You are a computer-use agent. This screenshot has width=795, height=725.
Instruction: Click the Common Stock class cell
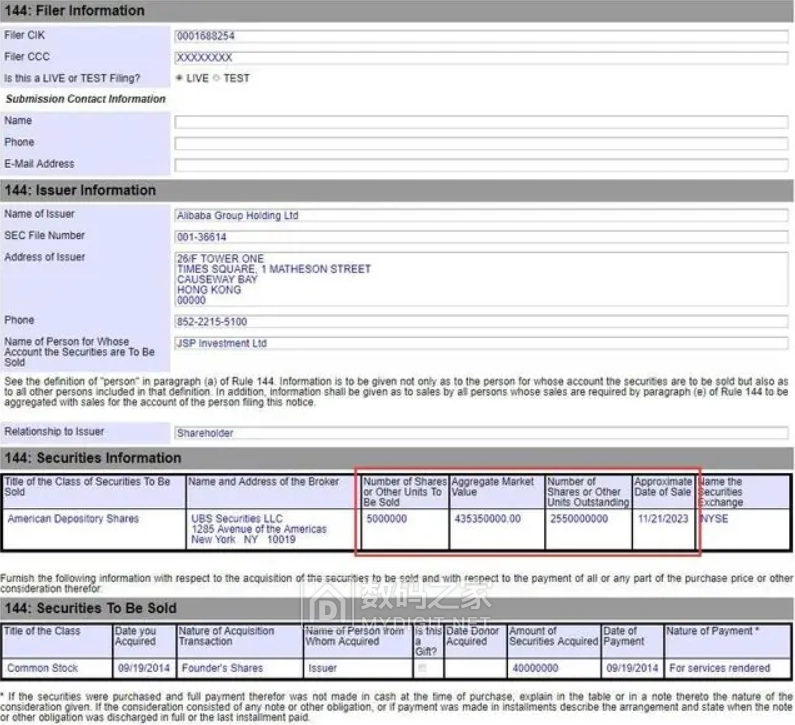click(57, 668)
